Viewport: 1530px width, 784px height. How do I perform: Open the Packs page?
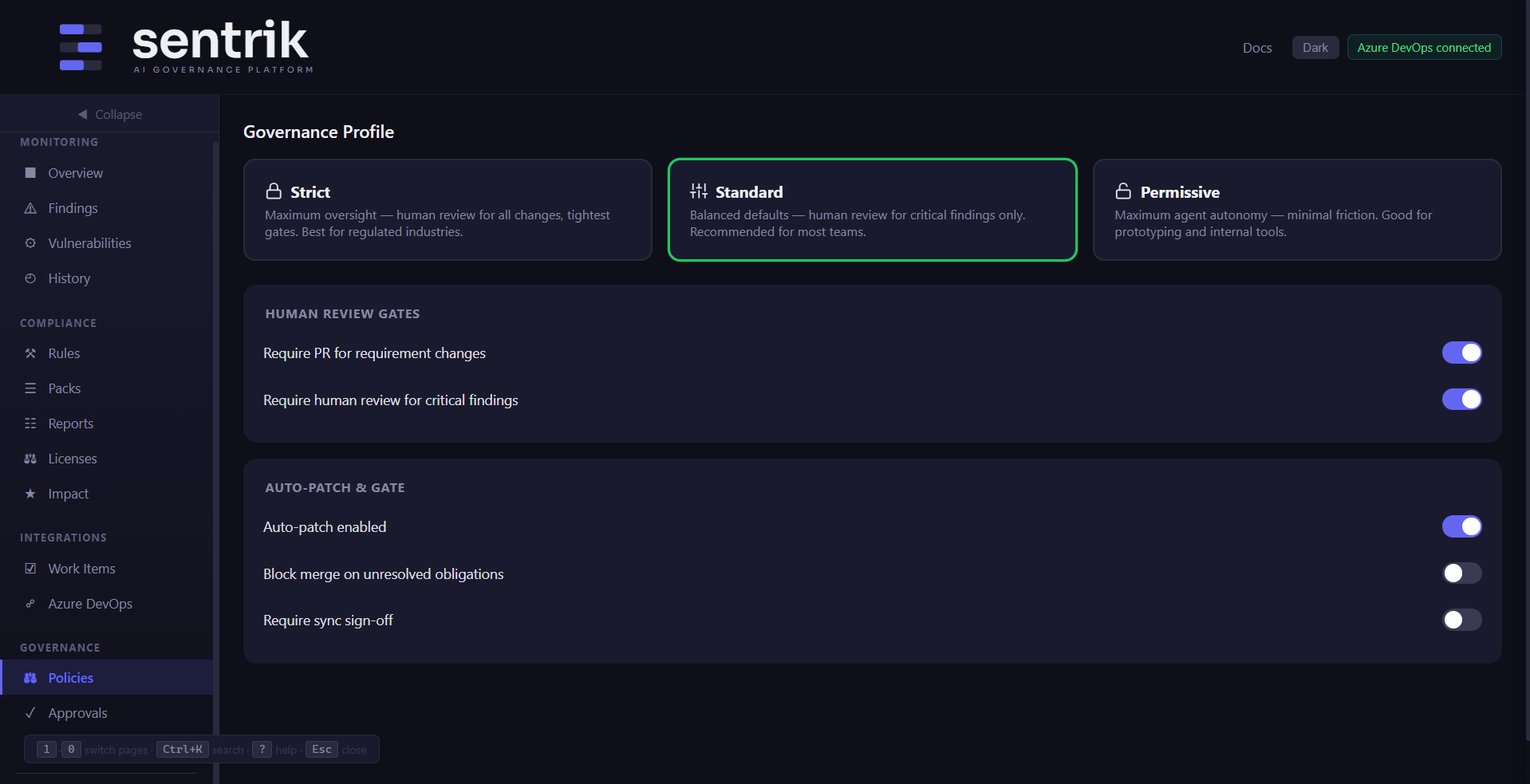click(106, 388)
